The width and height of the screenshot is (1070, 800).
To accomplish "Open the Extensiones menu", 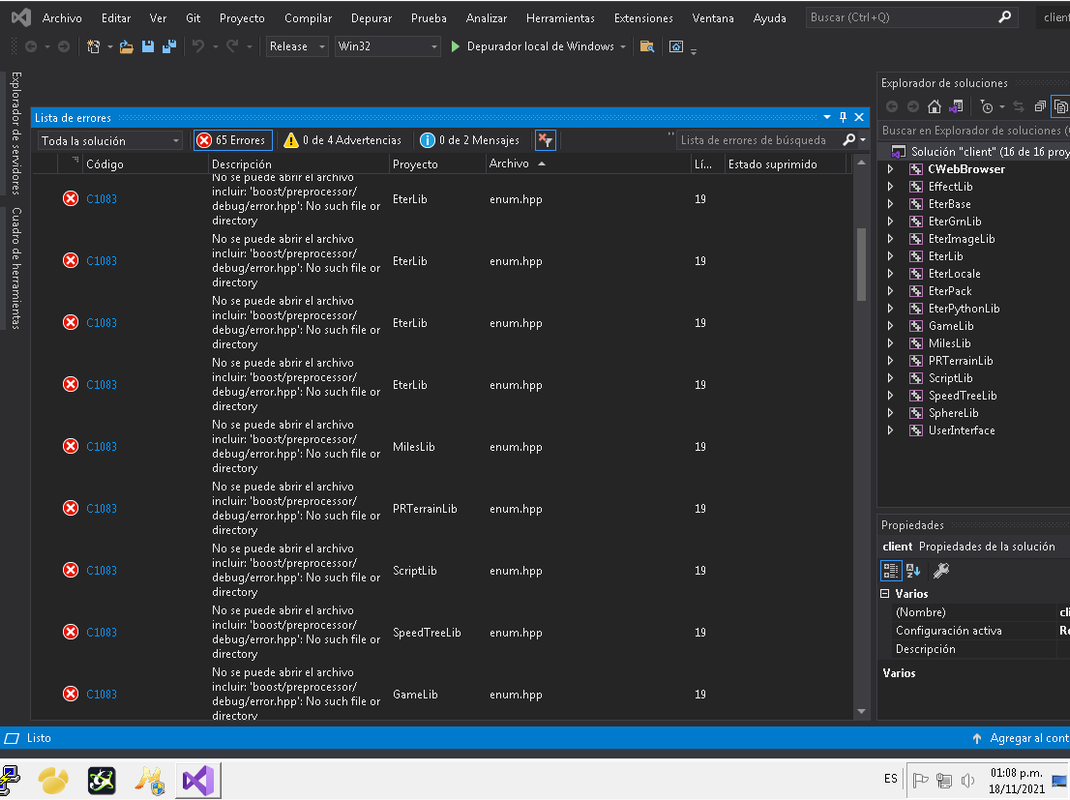I will (x=644, y=18).
